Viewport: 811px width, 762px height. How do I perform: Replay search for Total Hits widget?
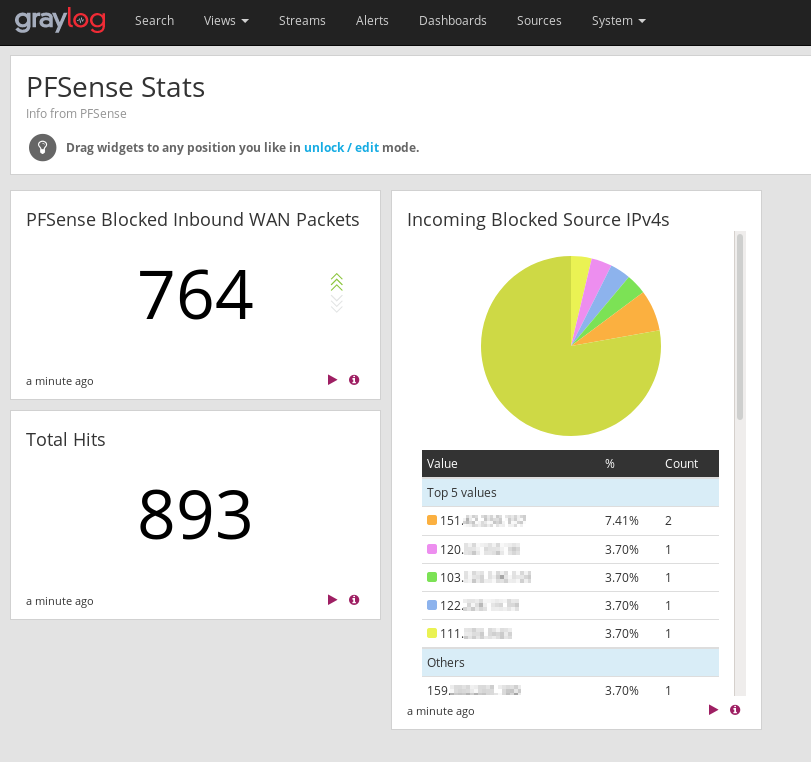(x=333, y=600)
